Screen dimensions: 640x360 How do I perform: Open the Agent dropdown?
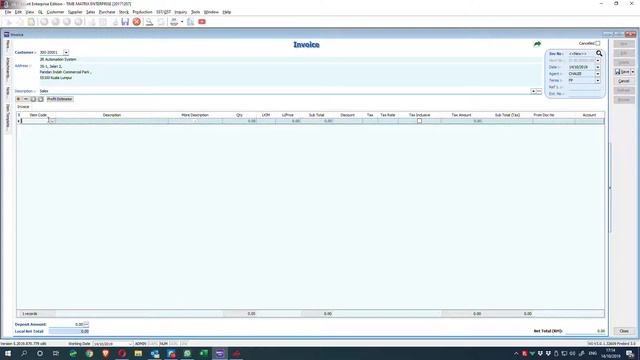pyautogui.click(x=598, y=74)
